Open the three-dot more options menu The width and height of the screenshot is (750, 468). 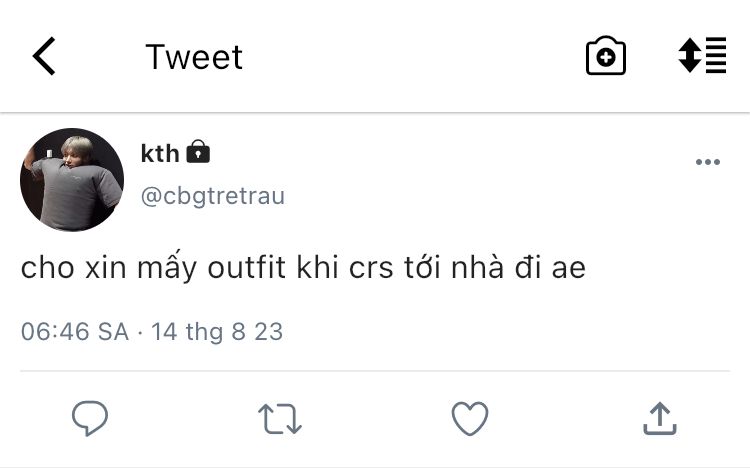(707, 163)
